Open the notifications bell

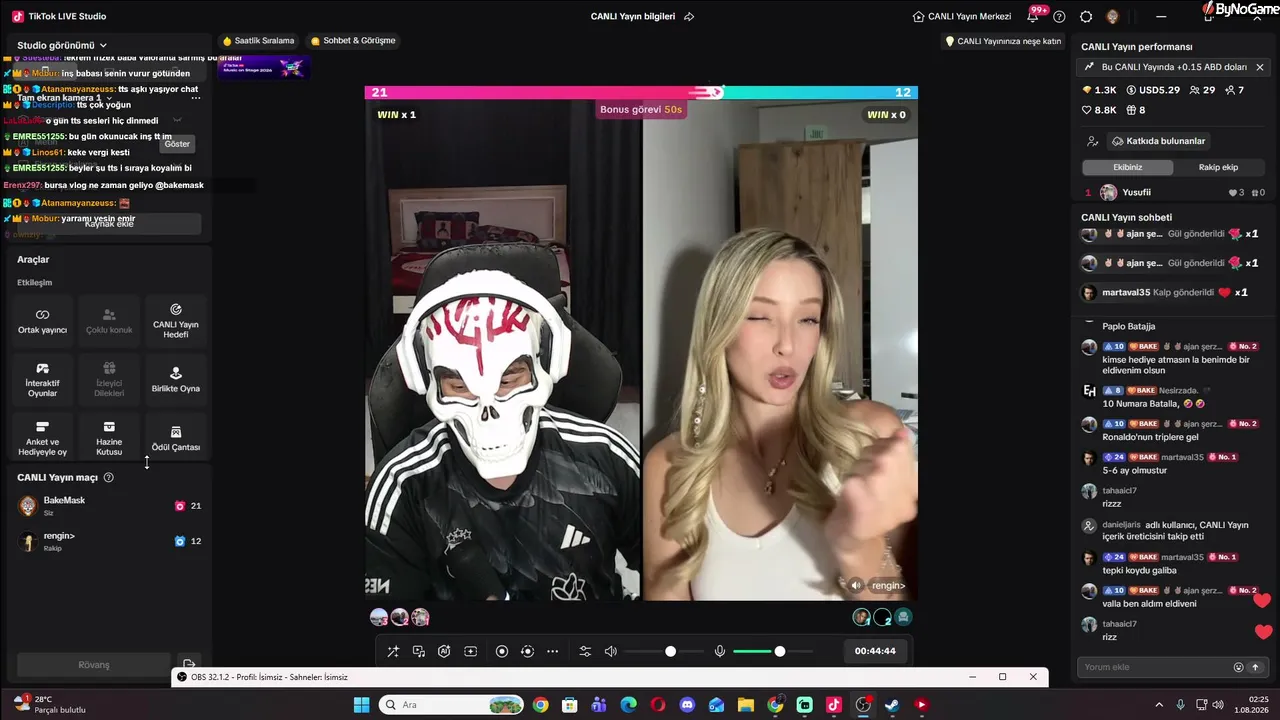tap(1033, 16)
